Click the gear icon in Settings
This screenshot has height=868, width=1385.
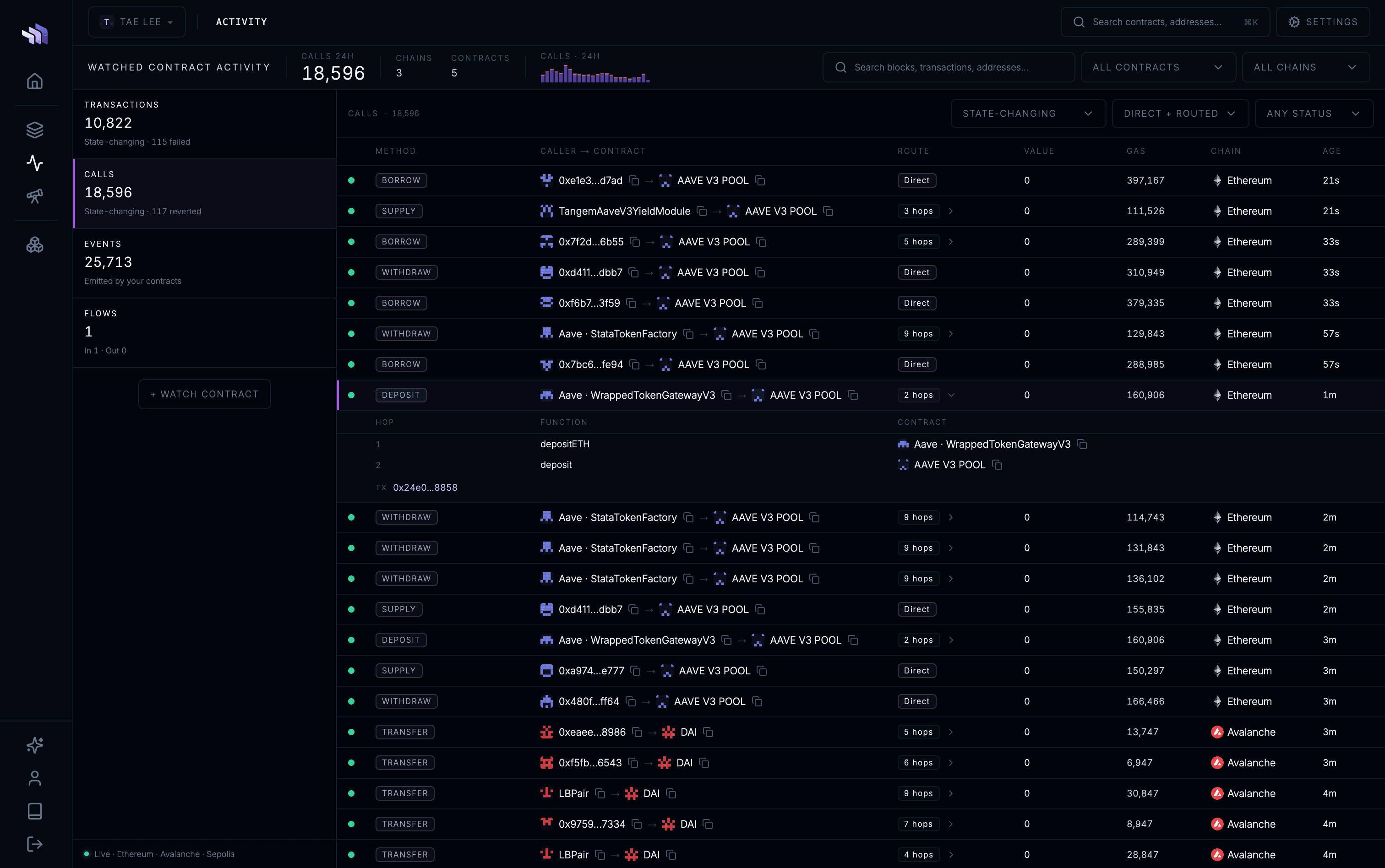(x=1294, y=22)
